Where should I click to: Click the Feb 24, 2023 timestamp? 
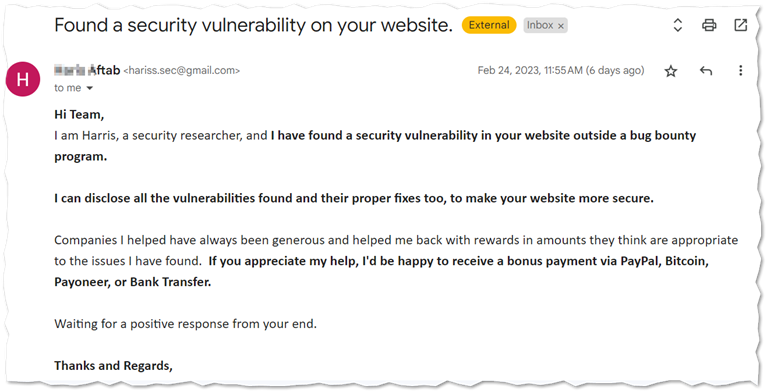pos(561,70)
